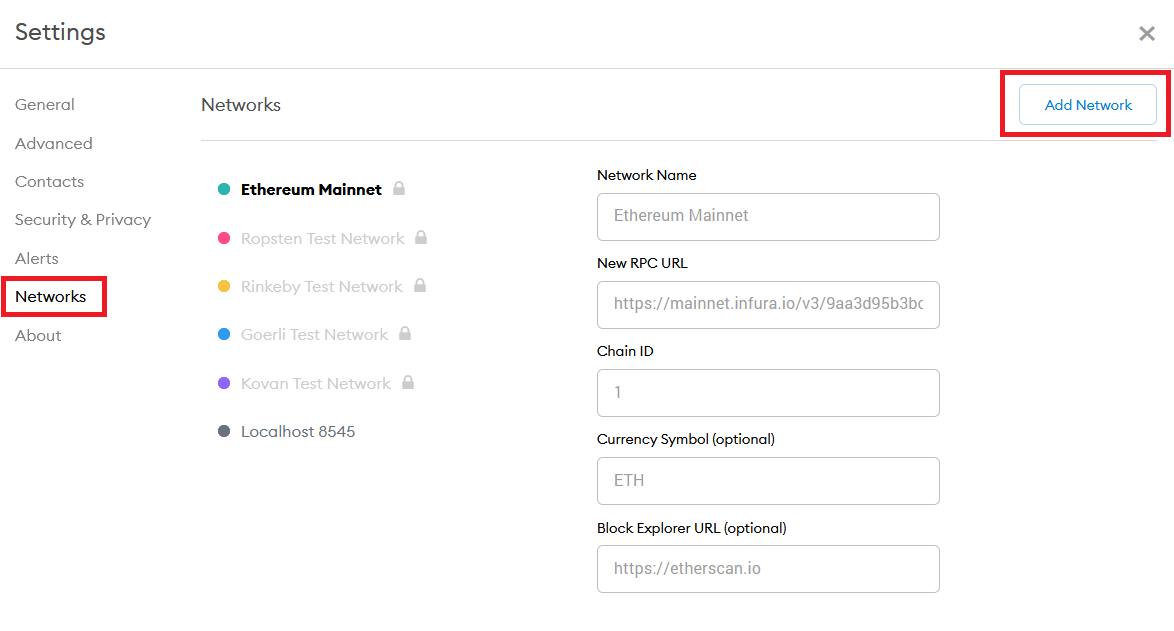The width and height of the screenshot is (1174, 631).
Task: Switch to the Alerts section
Action: (37, 258)
